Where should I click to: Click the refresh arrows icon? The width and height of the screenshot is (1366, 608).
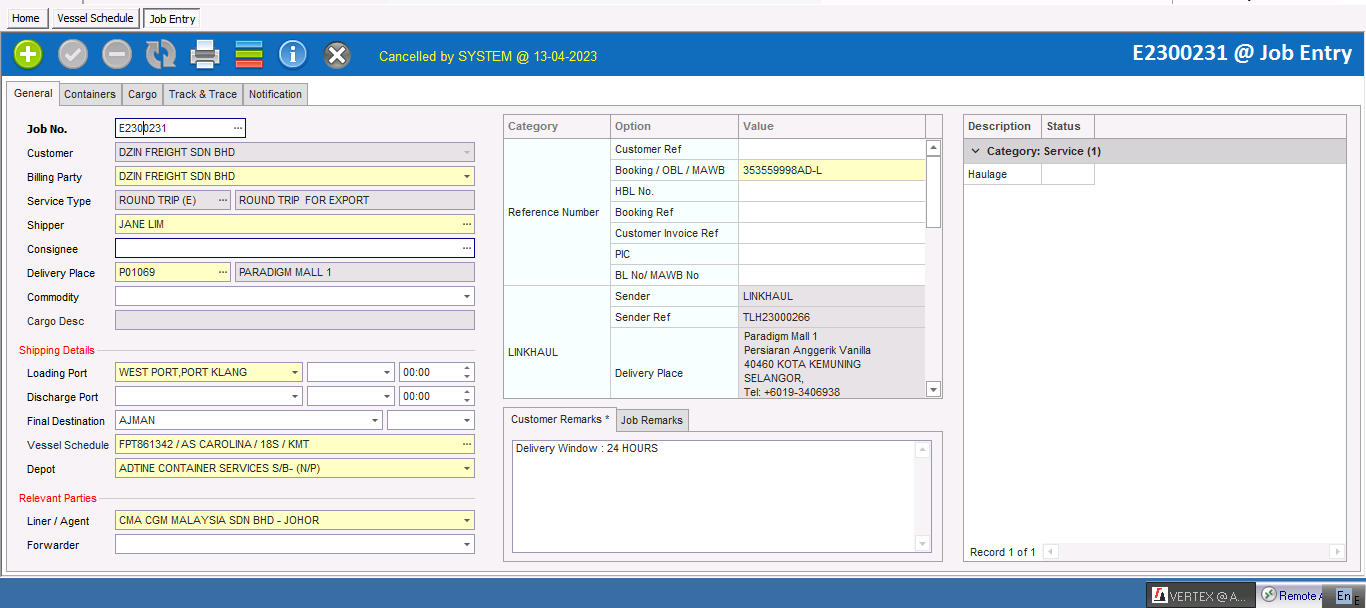tap(161, 54)
